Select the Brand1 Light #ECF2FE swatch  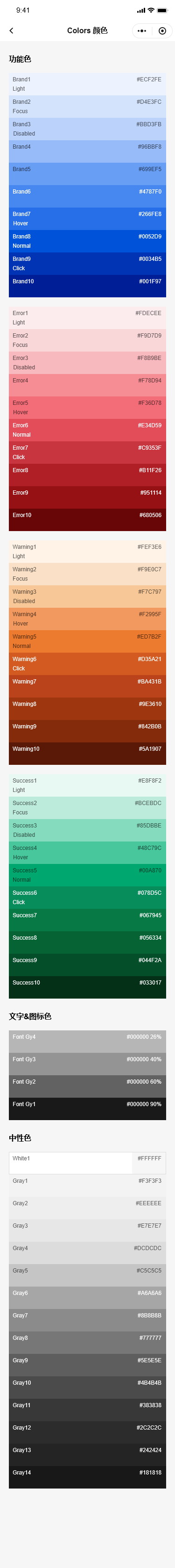[x=88, y=84]
